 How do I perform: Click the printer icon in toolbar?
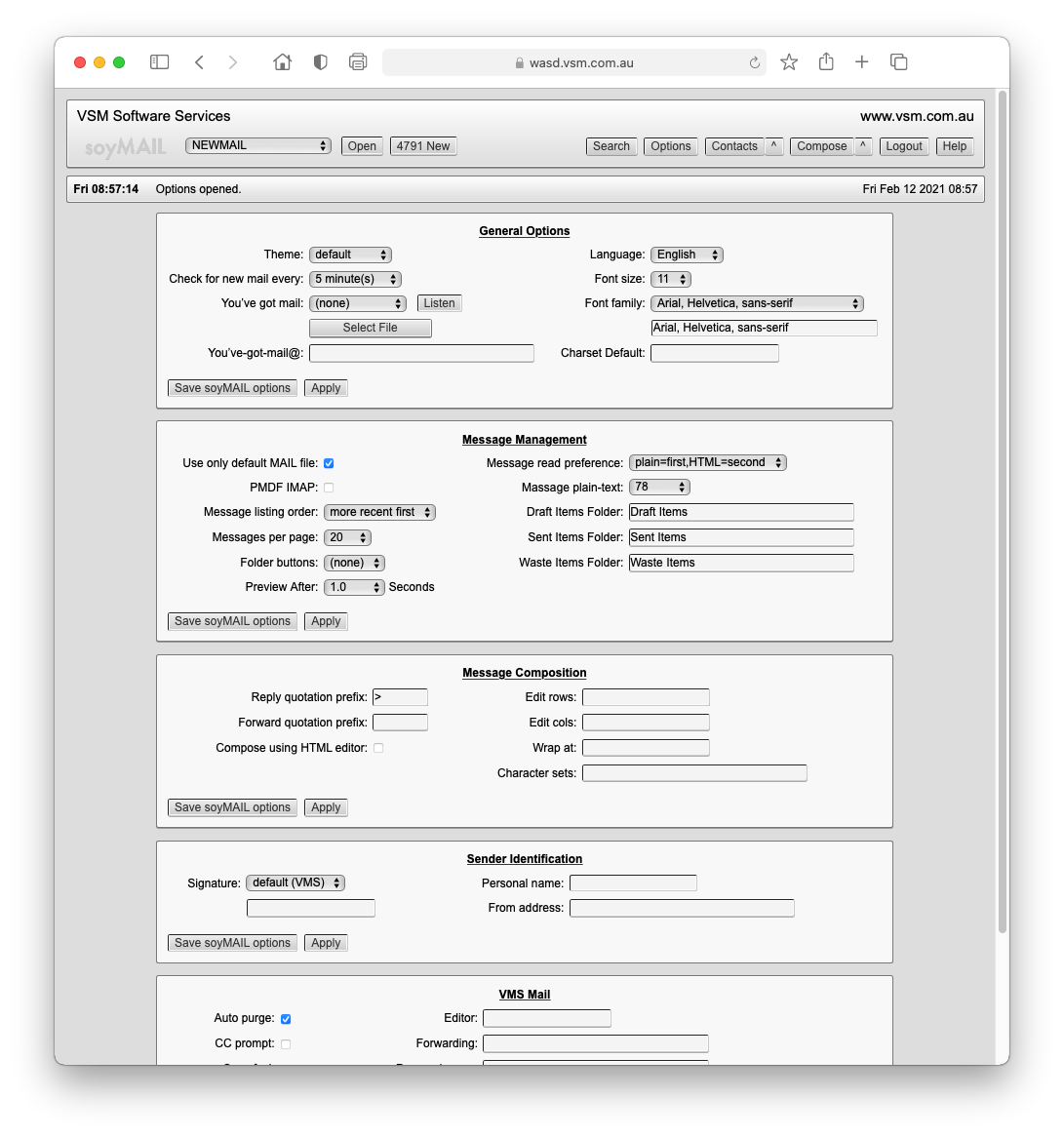(x=358, y=62)
